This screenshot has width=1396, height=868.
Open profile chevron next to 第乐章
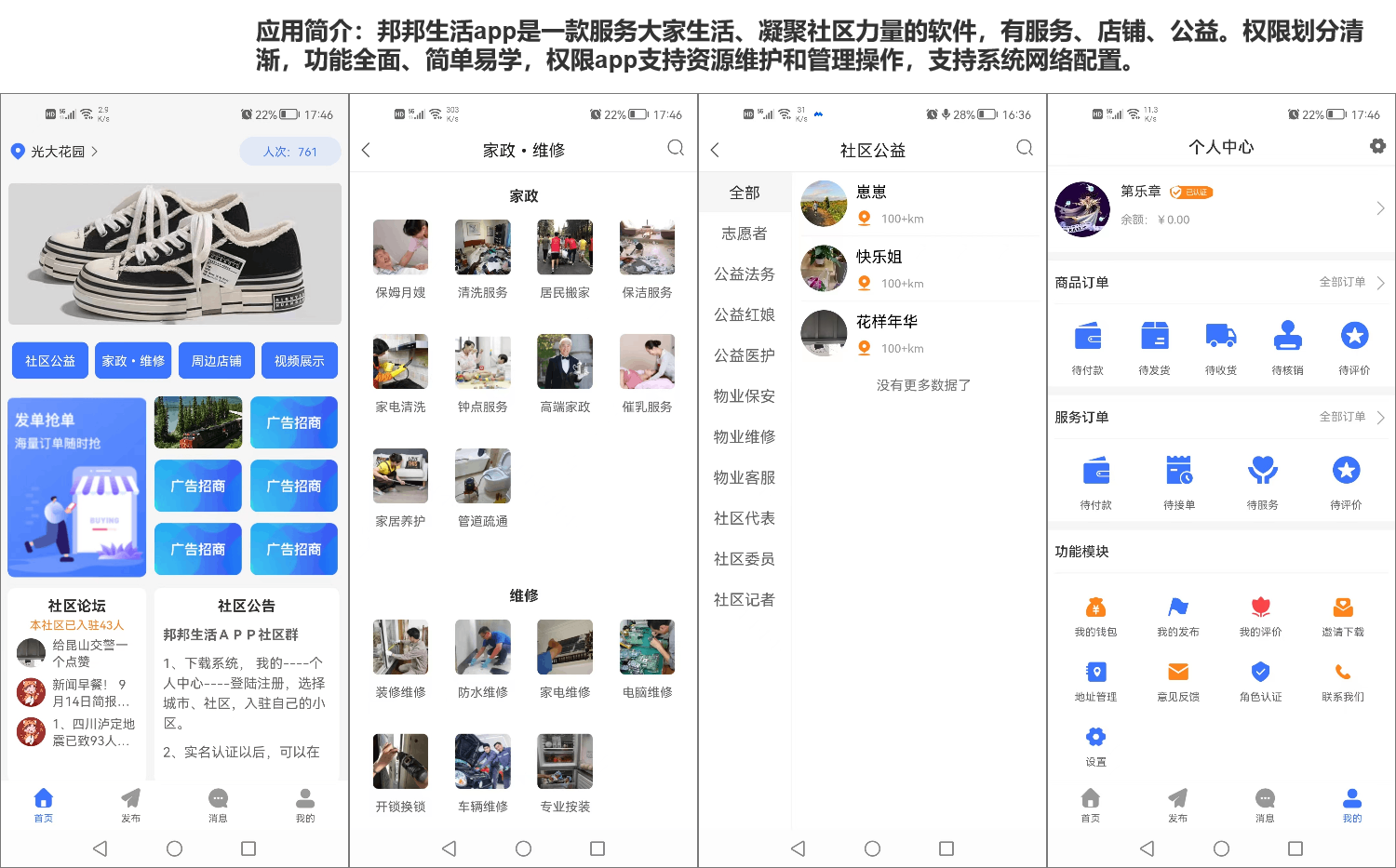1380,209
